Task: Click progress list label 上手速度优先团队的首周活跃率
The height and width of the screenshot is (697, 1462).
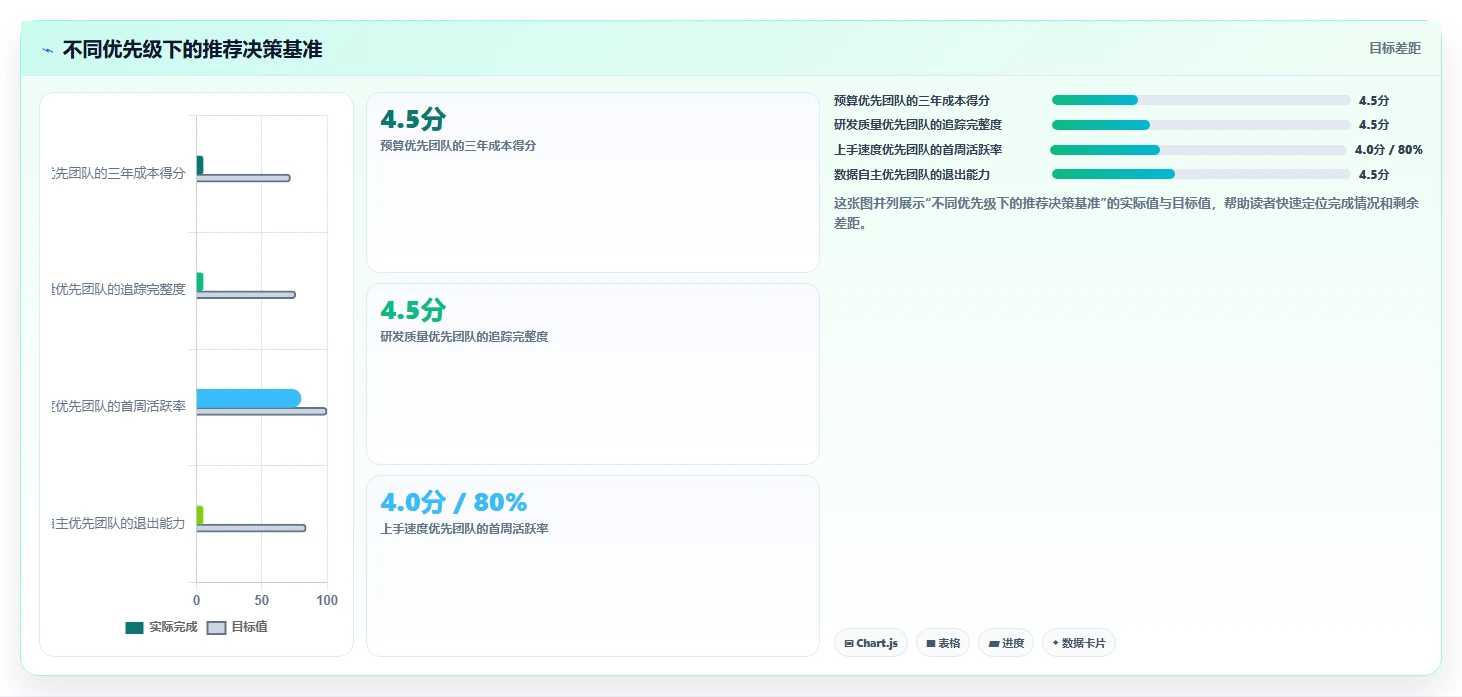Action: pos(918,150)
